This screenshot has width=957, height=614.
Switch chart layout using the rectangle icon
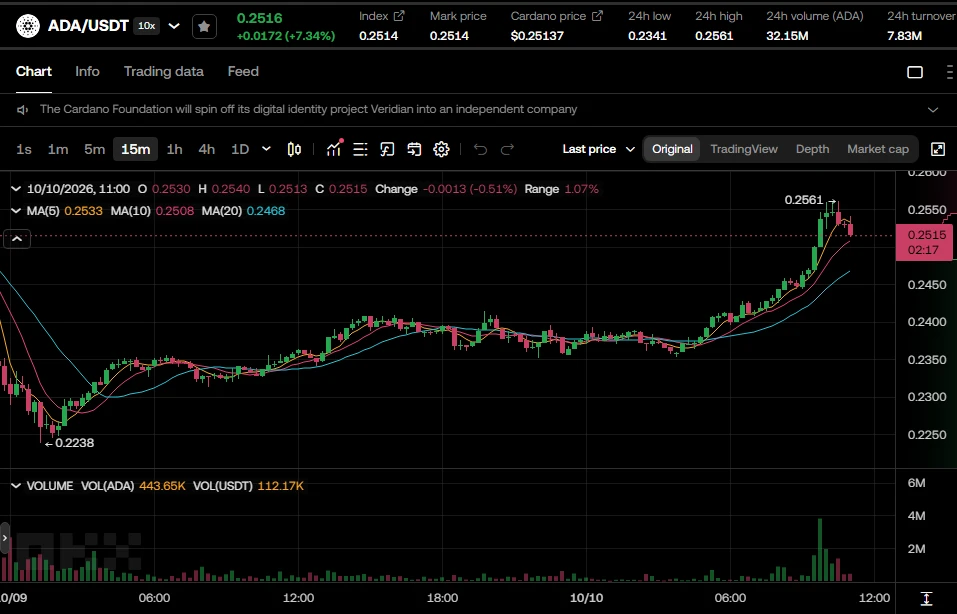[915, 72]
